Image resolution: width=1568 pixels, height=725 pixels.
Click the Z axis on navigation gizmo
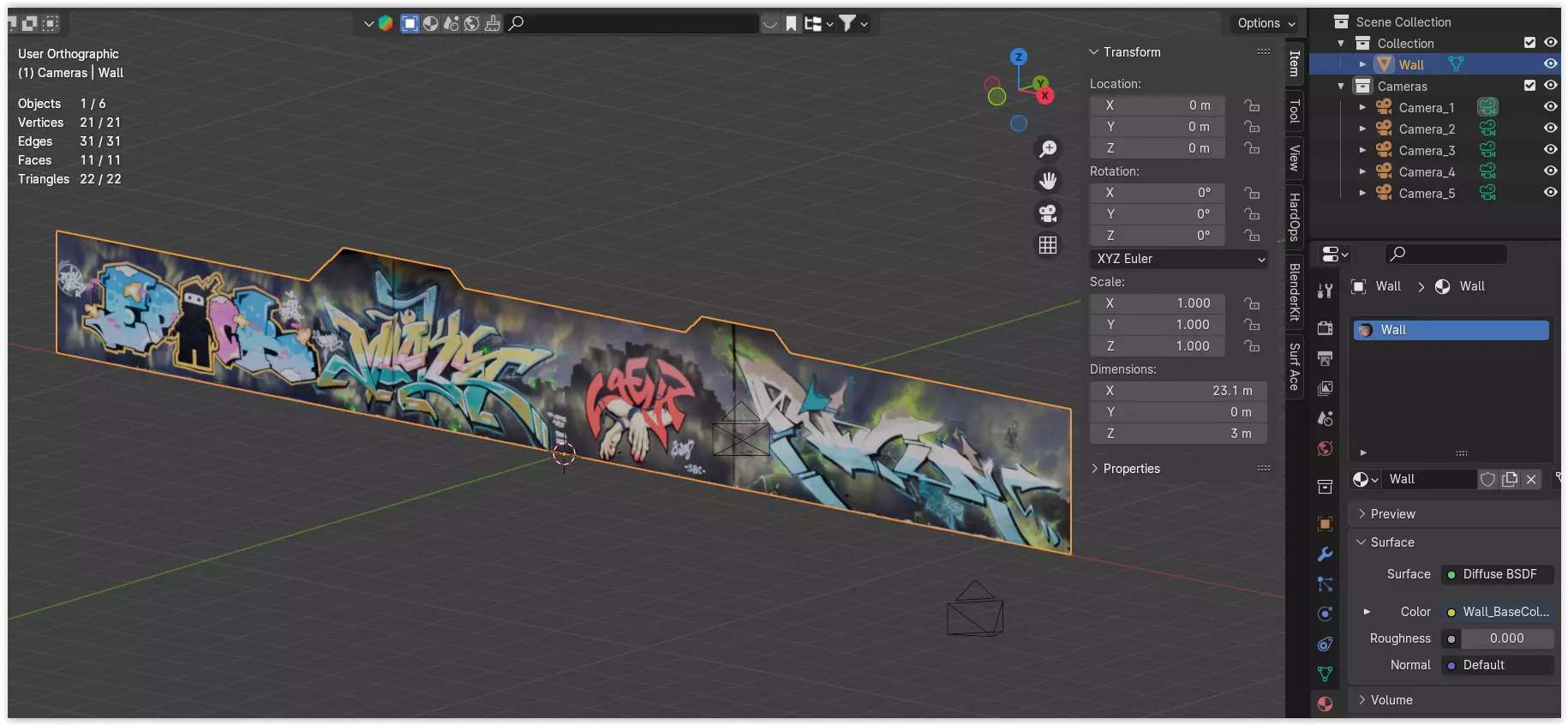[x=1019, y=57]
